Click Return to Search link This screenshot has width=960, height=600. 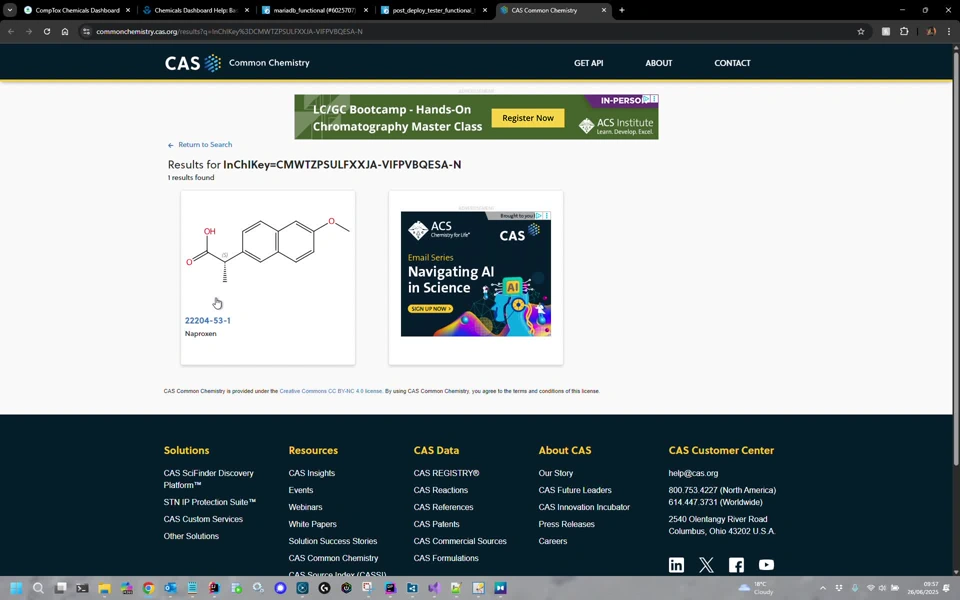click(204, 145)
